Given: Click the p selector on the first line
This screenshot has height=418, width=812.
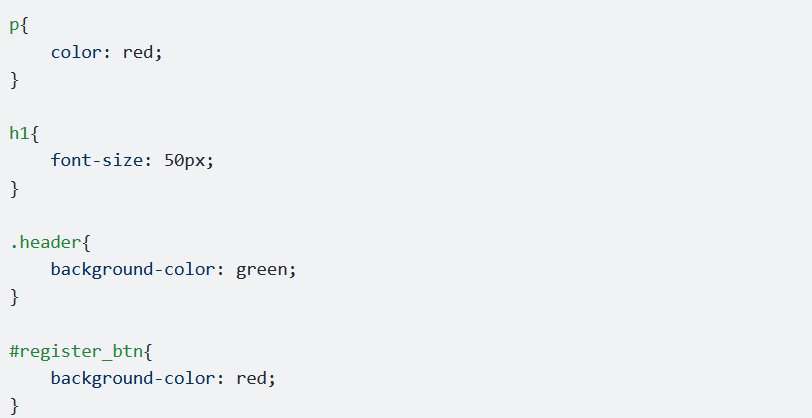Looking at the screenshot, I should (14, 26).
